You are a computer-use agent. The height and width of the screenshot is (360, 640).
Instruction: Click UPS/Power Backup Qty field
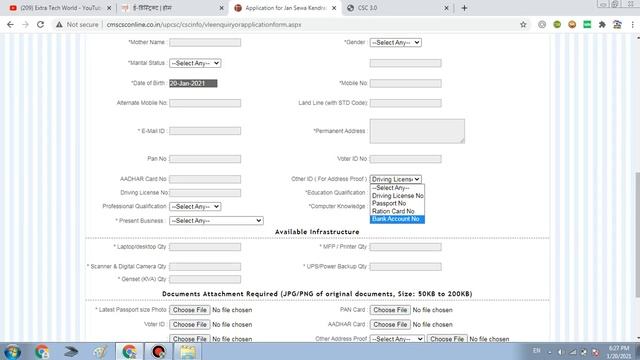405,267
